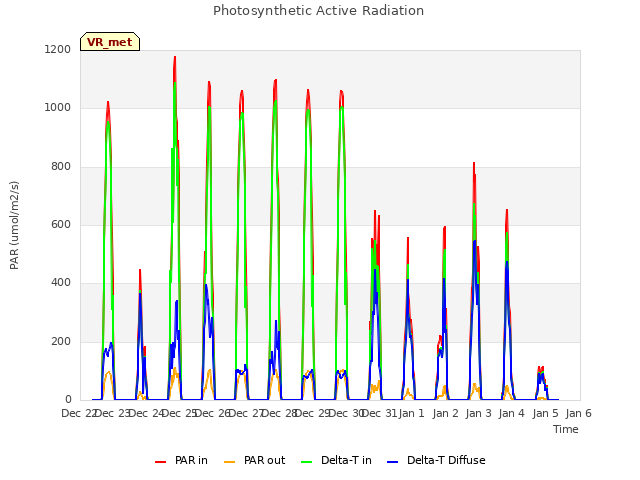Click the VR_met annotation label
640x480 pixels.
(110, 42)
